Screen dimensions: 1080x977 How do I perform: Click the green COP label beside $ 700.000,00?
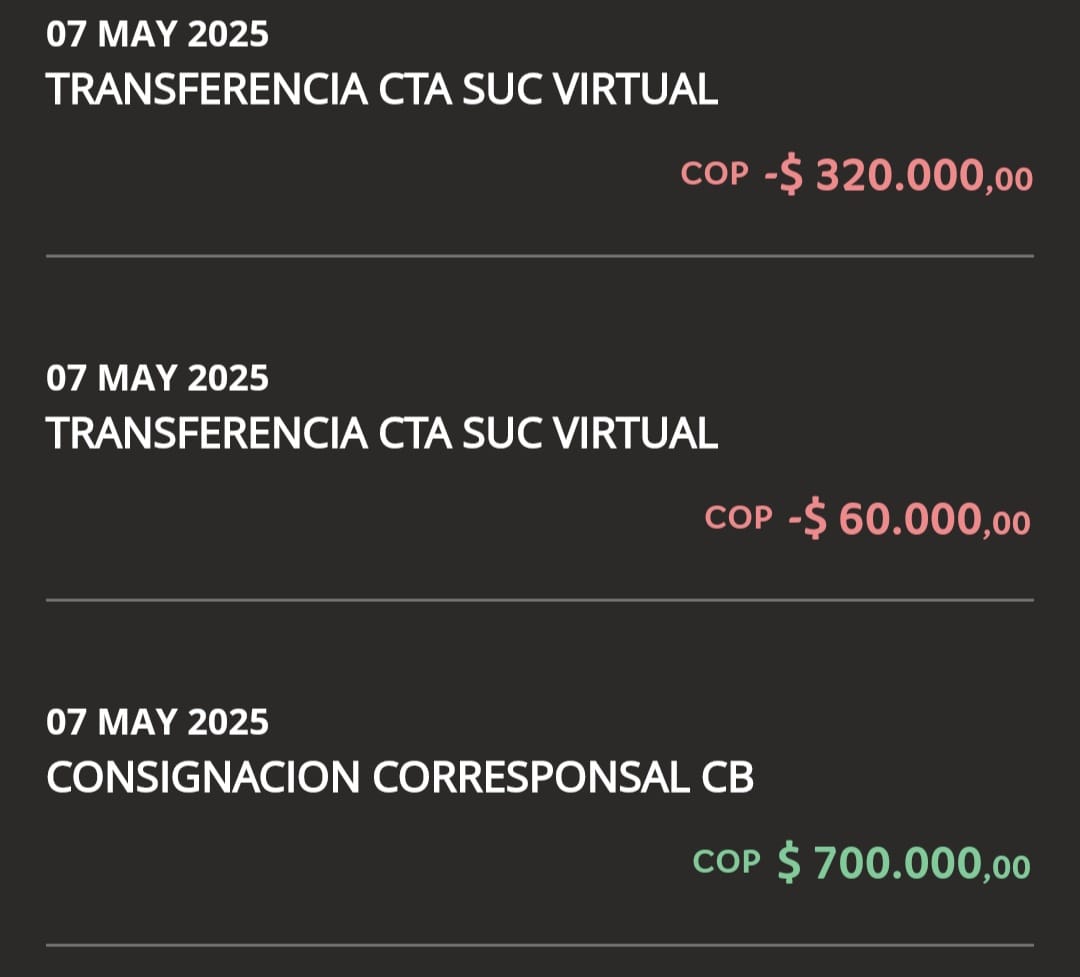727,861
